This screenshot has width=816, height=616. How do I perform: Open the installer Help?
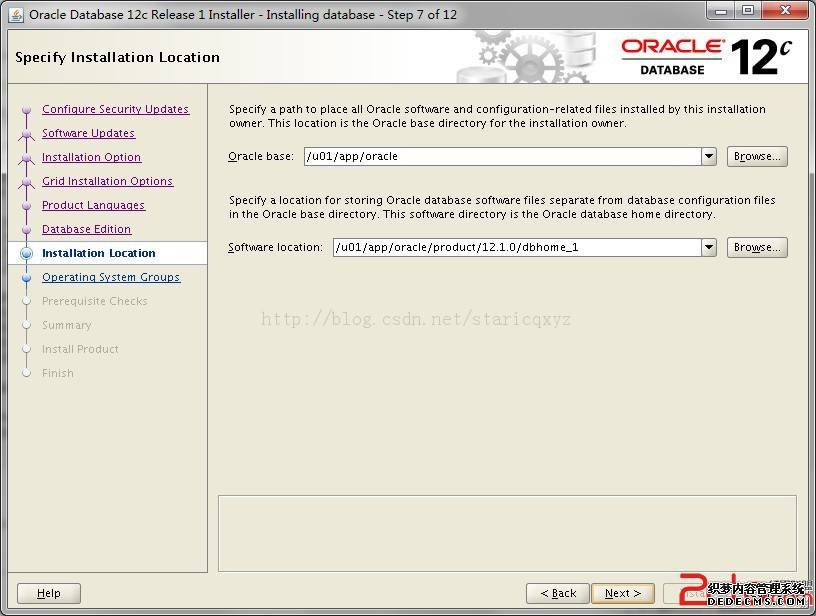[48, 593]
